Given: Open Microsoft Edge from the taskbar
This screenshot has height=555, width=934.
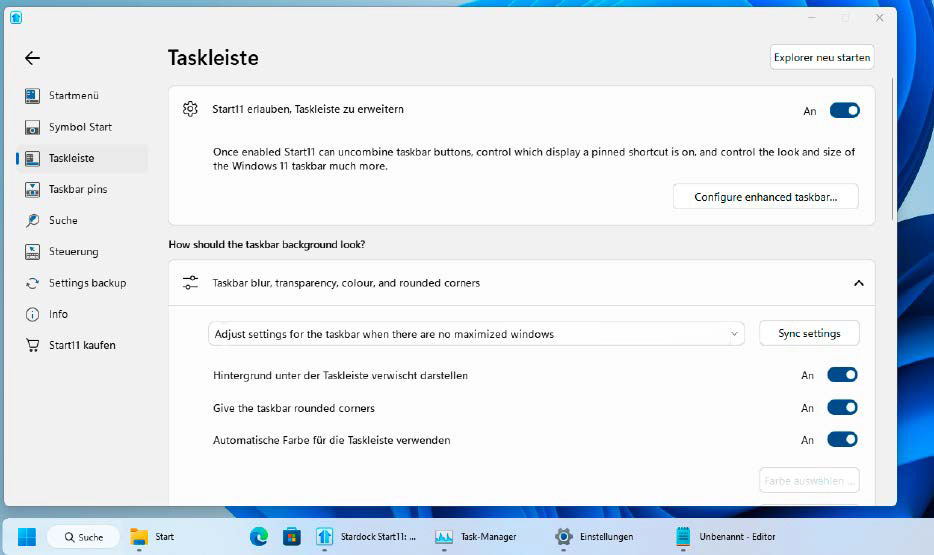Looking at the screenshot, I should click(x=259, y=537).
